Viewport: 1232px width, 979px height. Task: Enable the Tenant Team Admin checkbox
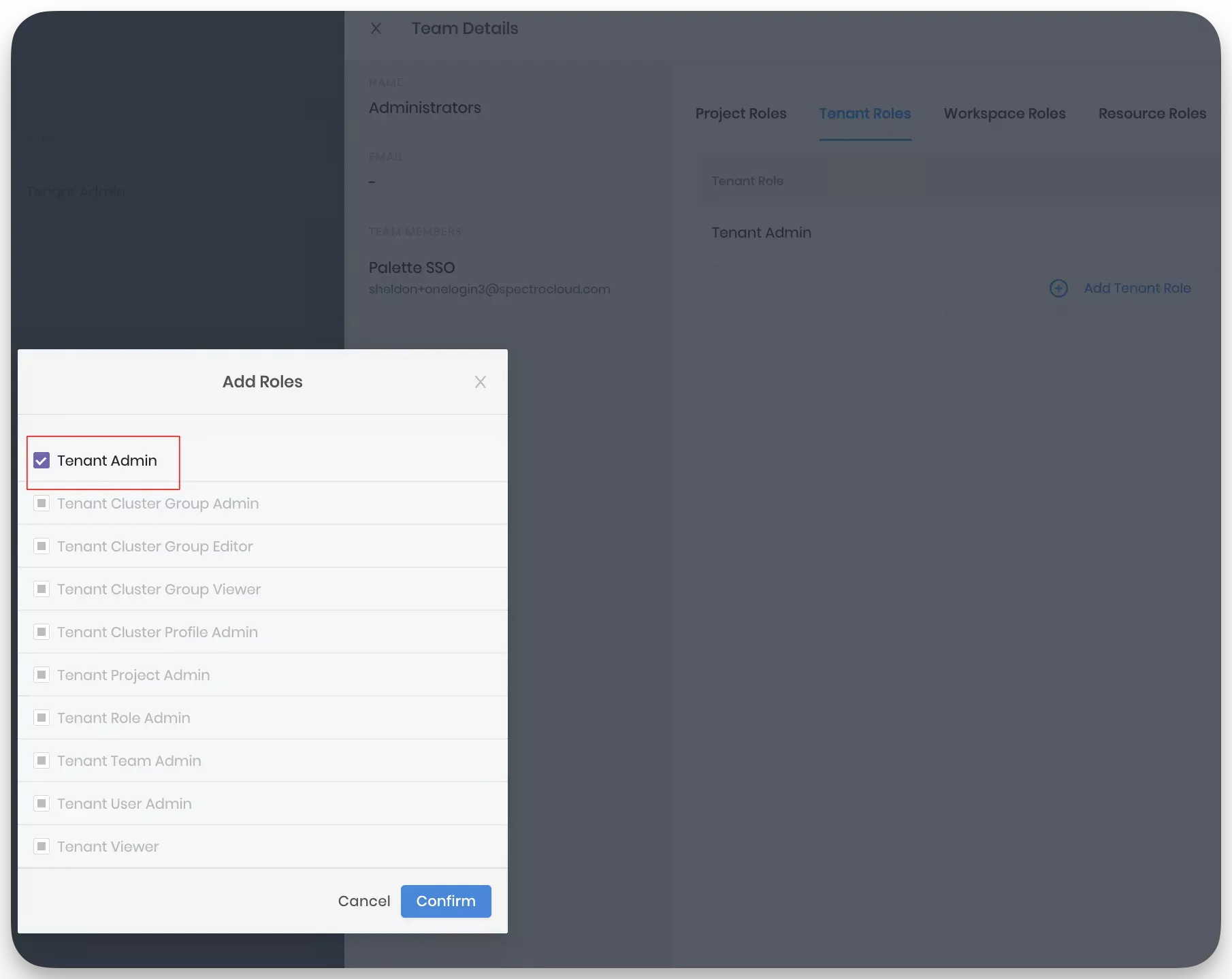[x=42, y=760]
